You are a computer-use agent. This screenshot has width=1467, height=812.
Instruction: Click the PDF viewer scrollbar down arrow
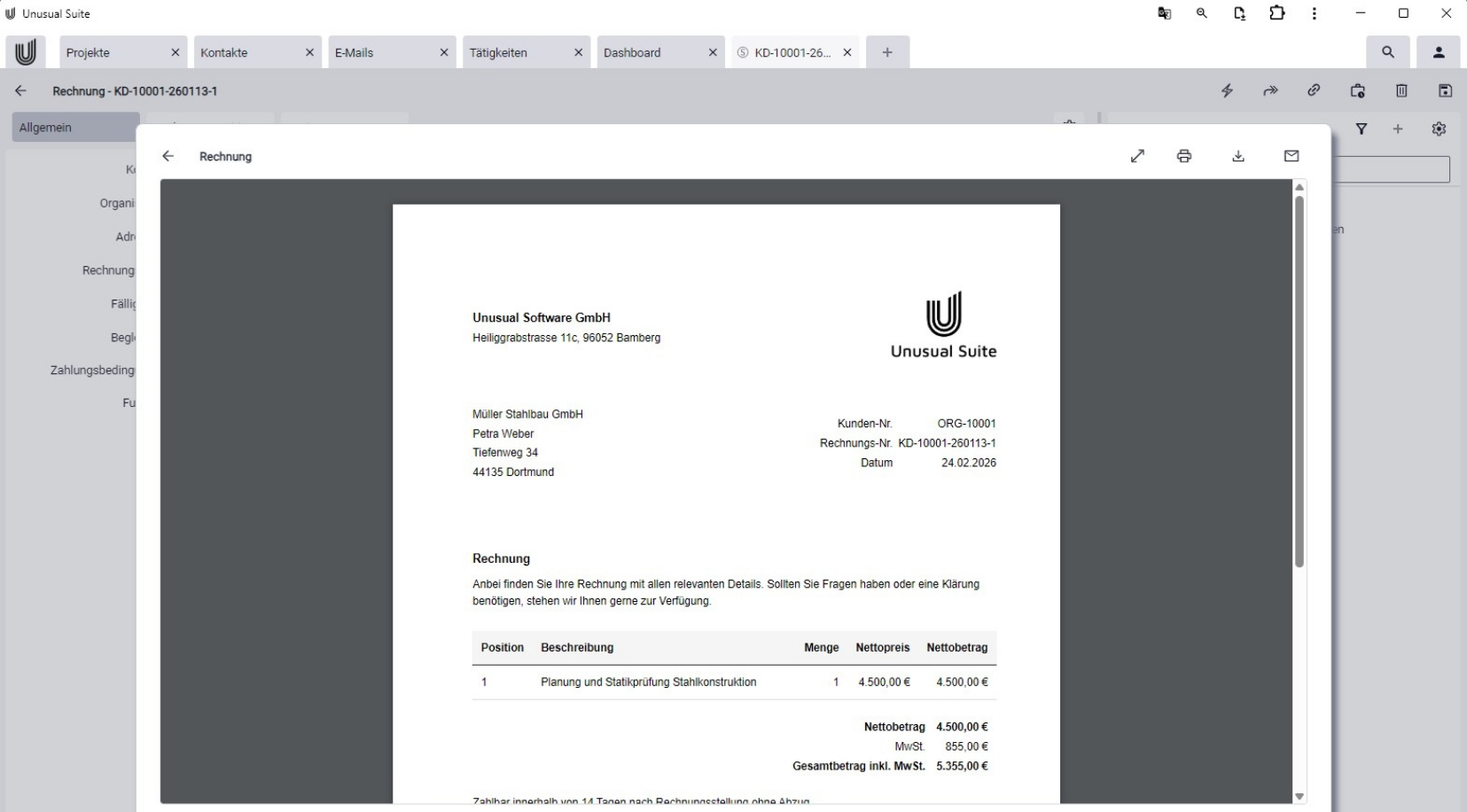point(1299,796)
